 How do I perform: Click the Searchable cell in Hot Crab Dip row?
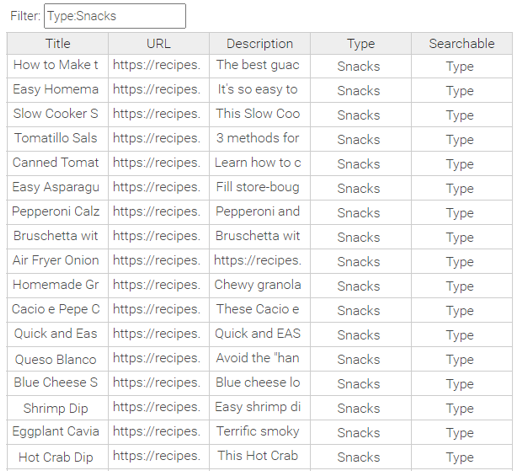coord(462,457)
